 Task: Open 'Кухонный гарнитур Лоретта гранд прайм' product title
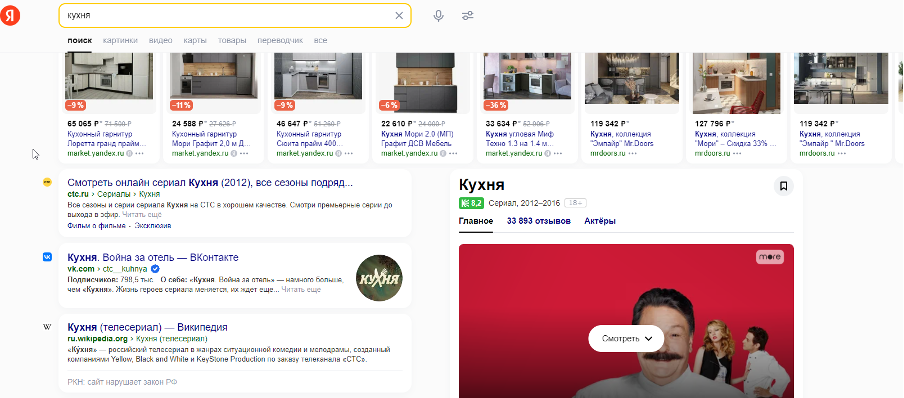[x=107, y=138]
